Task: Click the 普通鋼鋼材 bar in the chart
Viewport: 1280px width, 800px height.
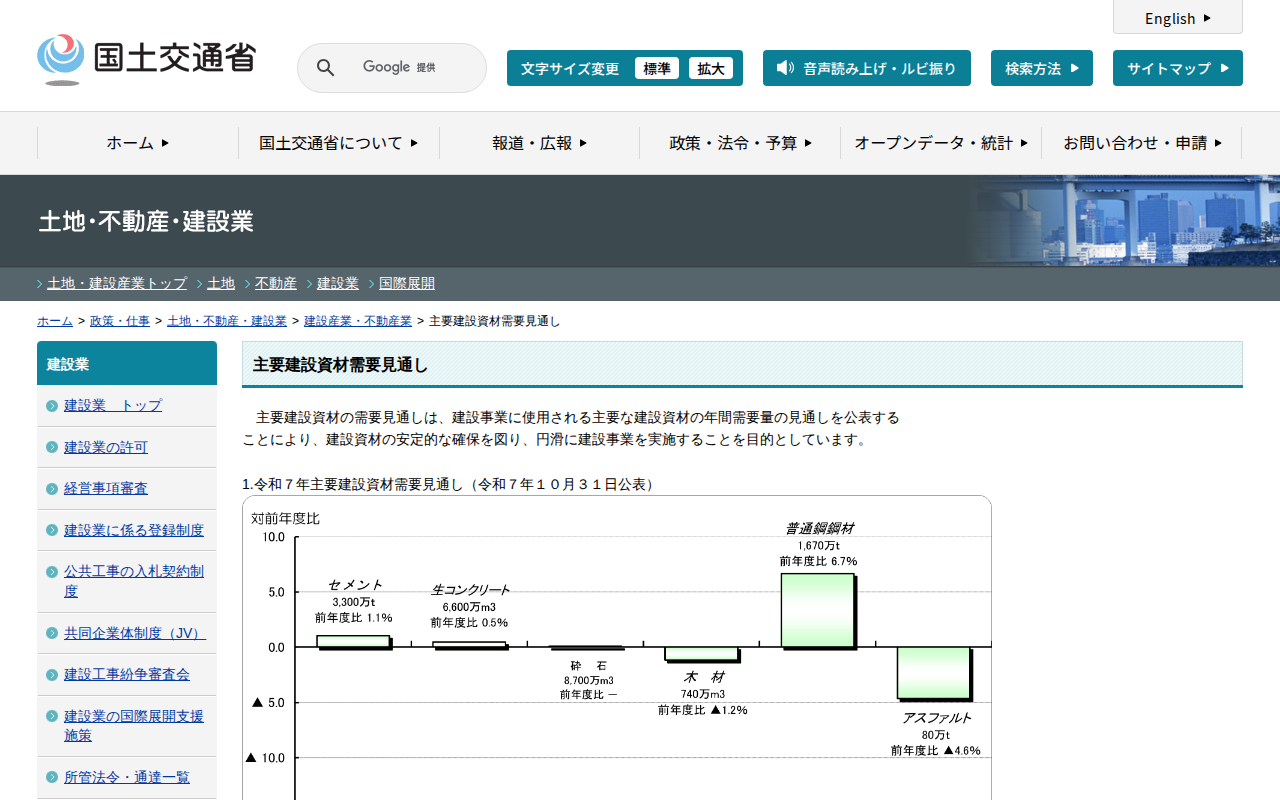Action: 817,610
